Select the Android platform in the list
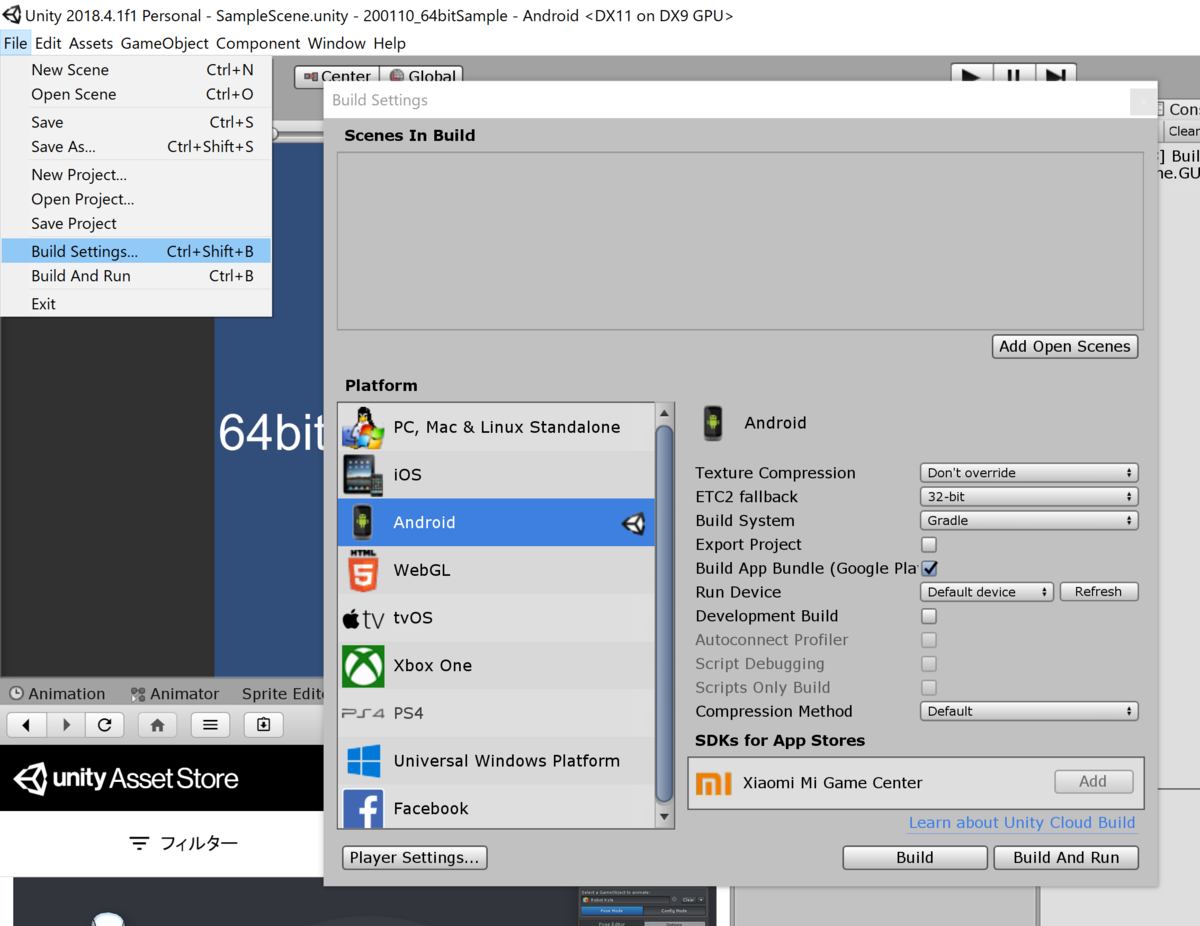 (496, 522)
